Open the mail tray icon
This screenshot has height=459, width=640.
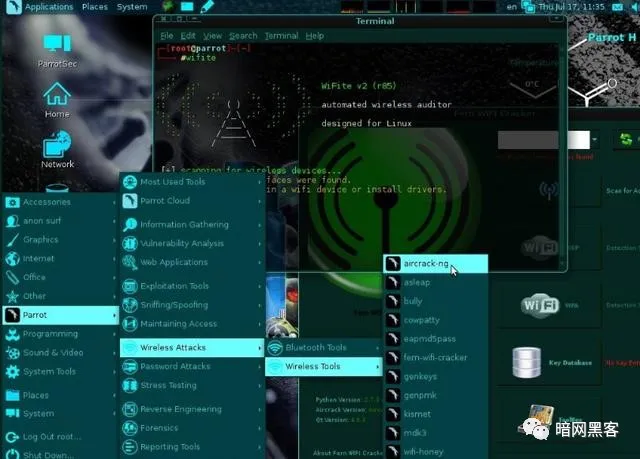618,7
